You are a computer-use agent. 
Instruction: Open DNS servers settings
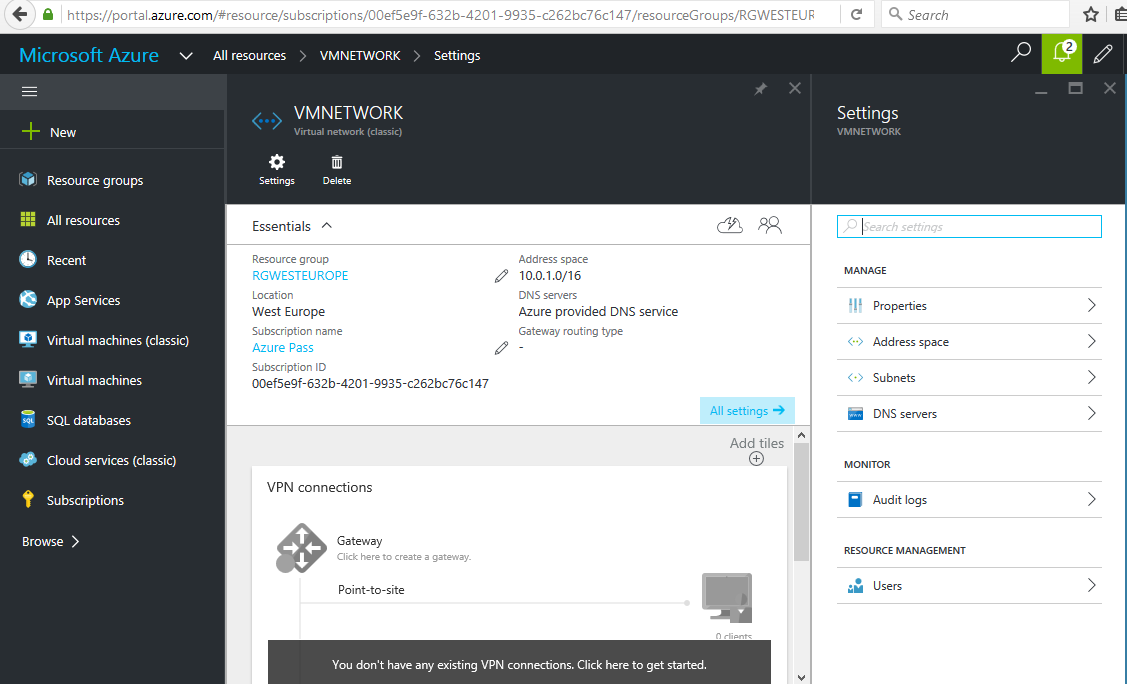pos(969,413)
